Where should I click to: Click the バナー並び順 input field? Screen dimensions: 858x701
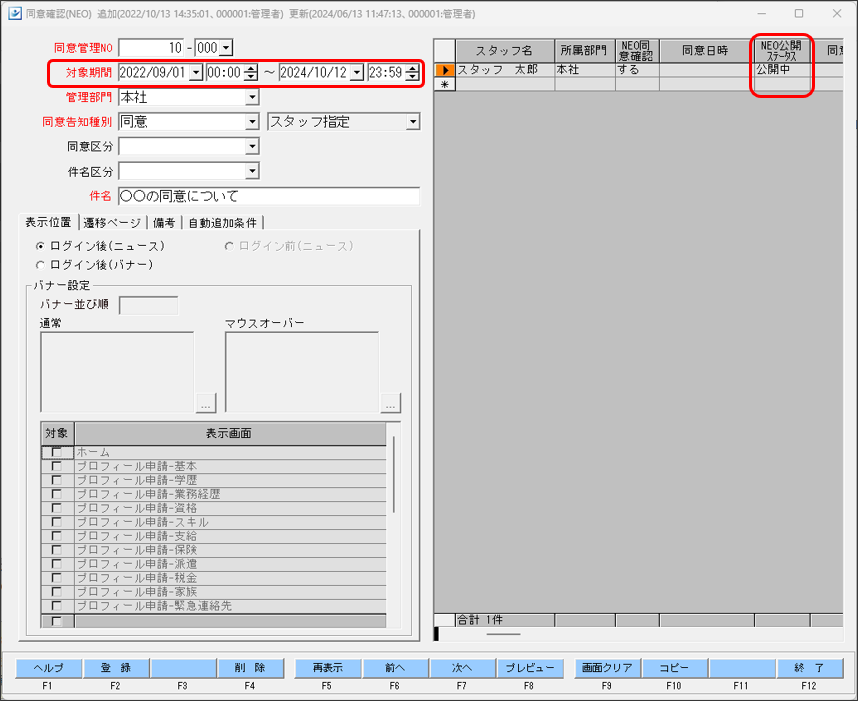148,305
